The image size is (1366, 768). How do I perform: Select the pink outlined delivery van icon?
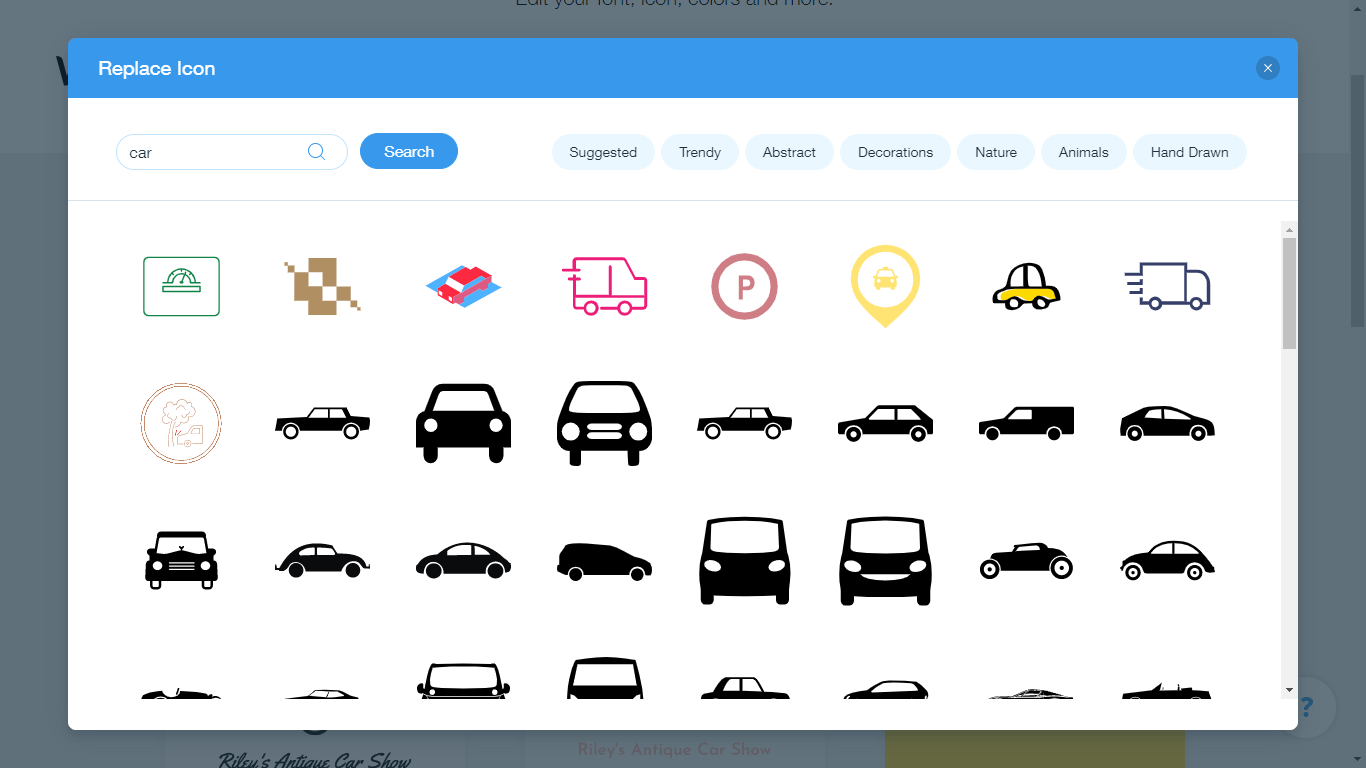[604, 286]
